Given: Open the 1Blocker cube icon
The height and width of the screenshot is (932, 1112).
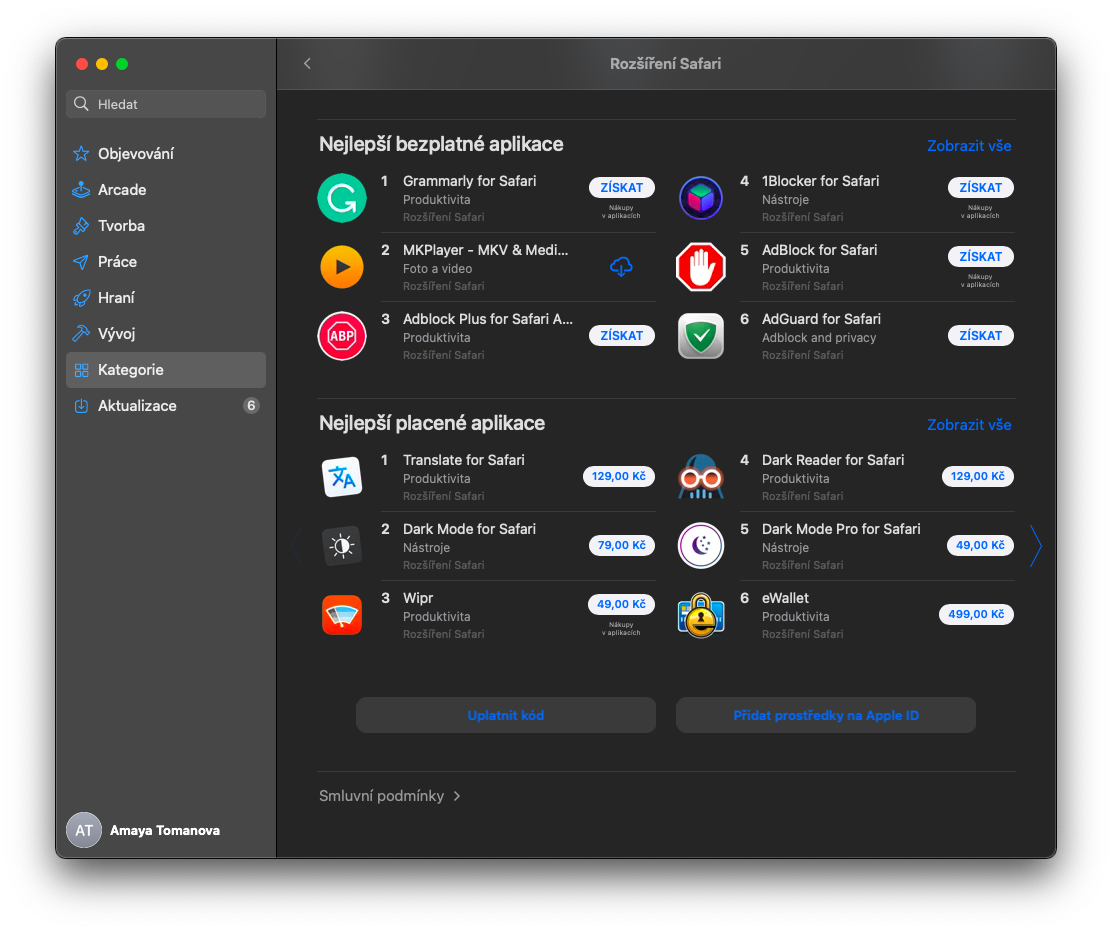Looking at the screenshot, I should [x=701, y=198].
